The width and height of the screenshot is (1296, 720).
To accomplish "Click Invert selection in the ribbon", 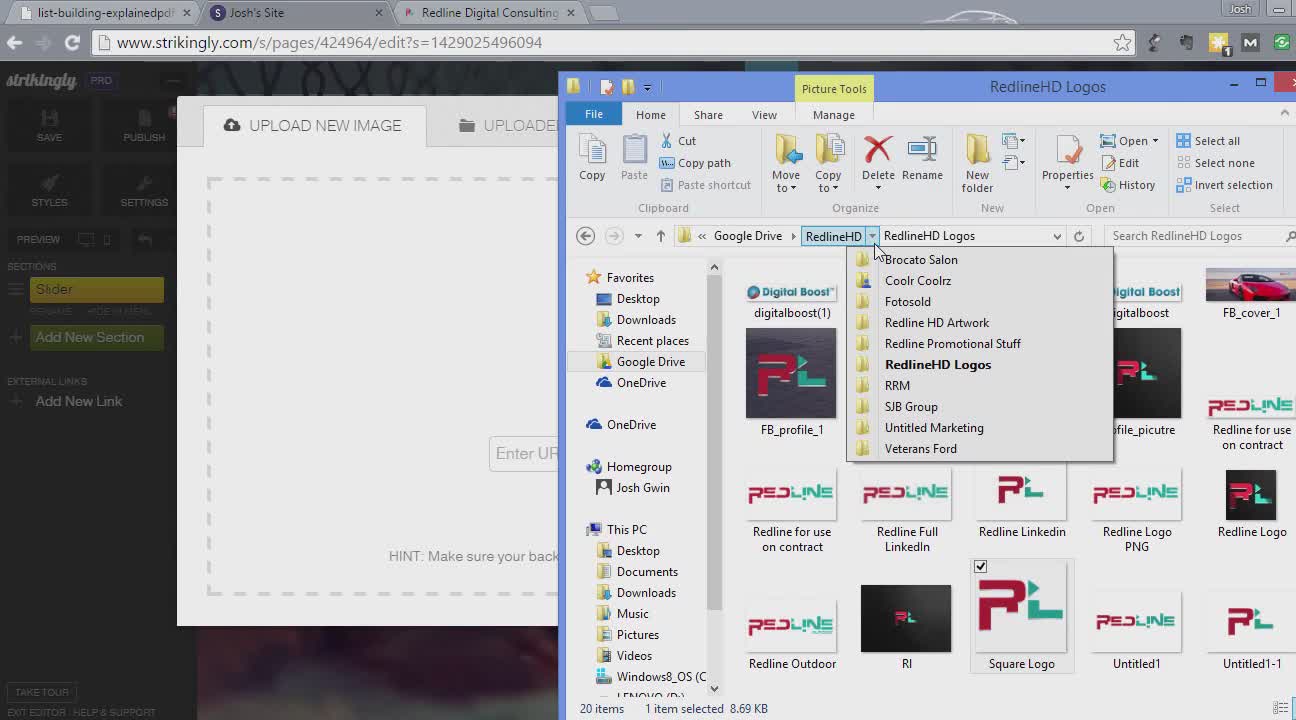I will (1225, 185).
